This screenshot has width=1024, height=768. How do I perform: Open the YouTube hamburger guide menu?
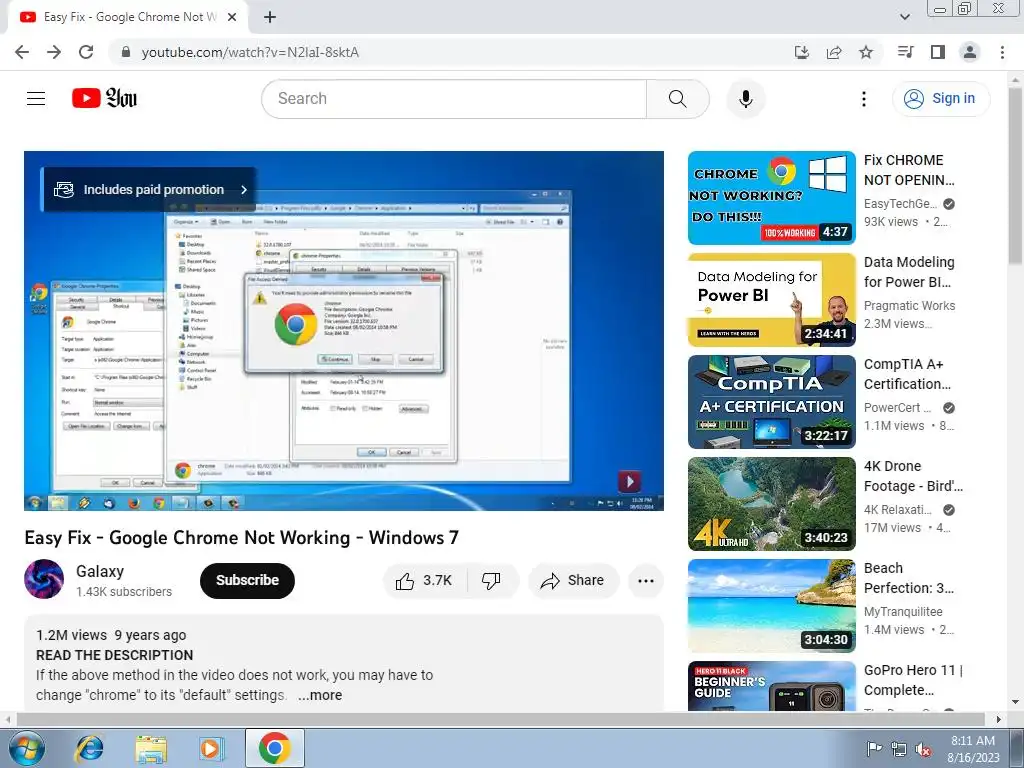tap(36, 99)
